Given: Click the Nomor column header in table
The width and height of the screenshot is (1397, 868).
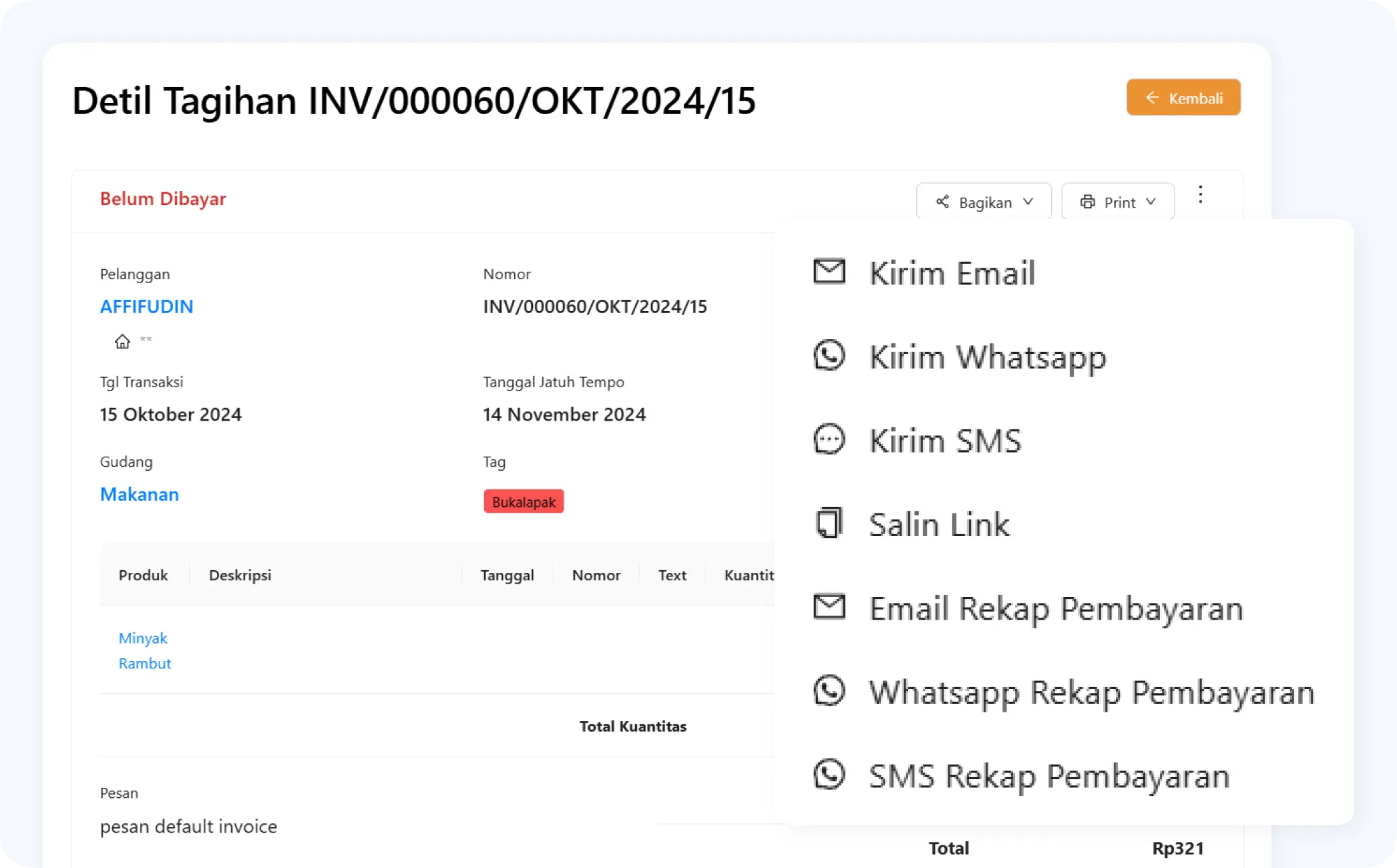Looking at the screenshot, I should coord(596,575).
